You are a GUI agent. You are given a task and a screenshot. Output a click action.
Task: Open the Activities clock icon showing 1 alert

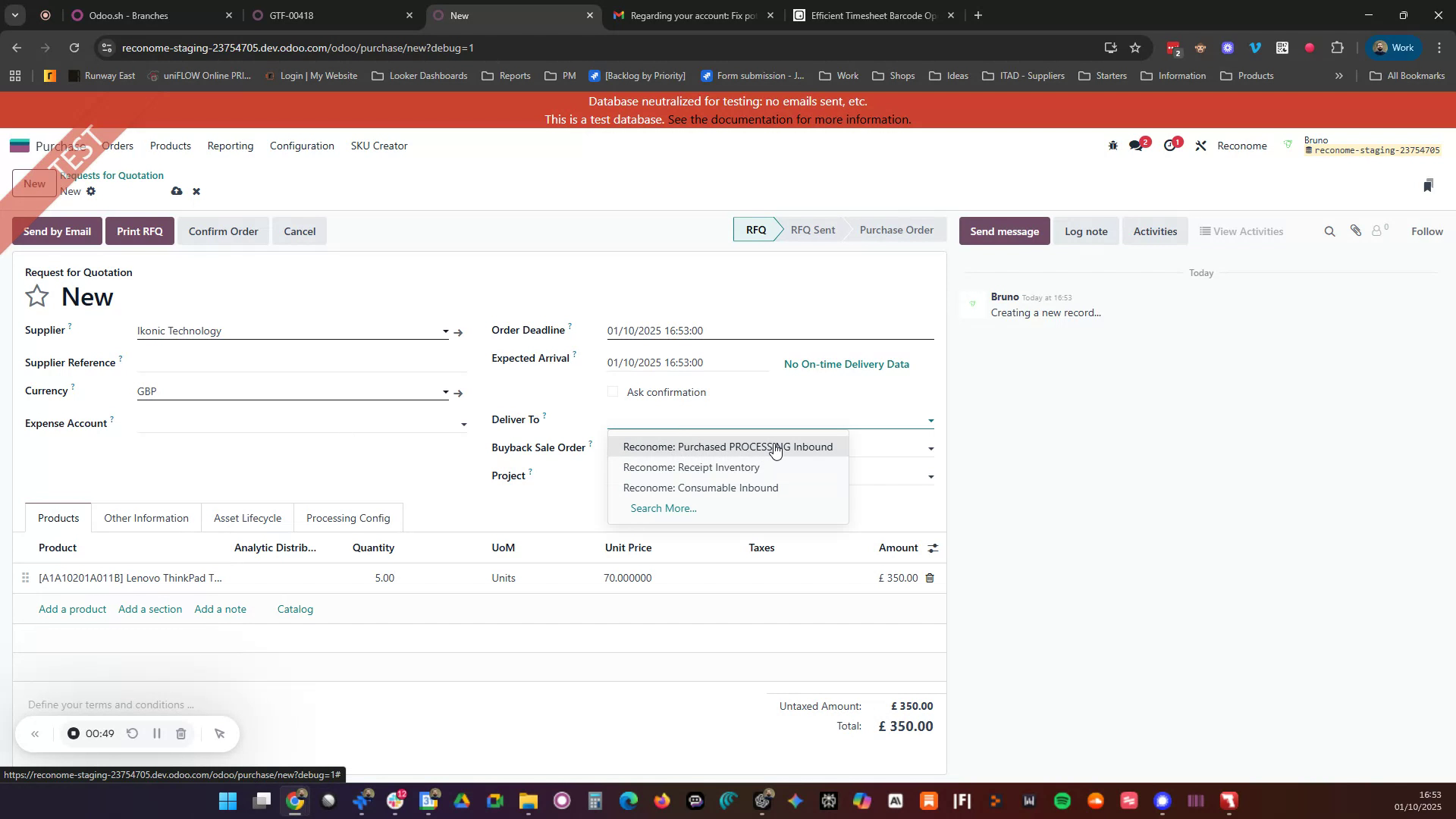(1170, 145)
